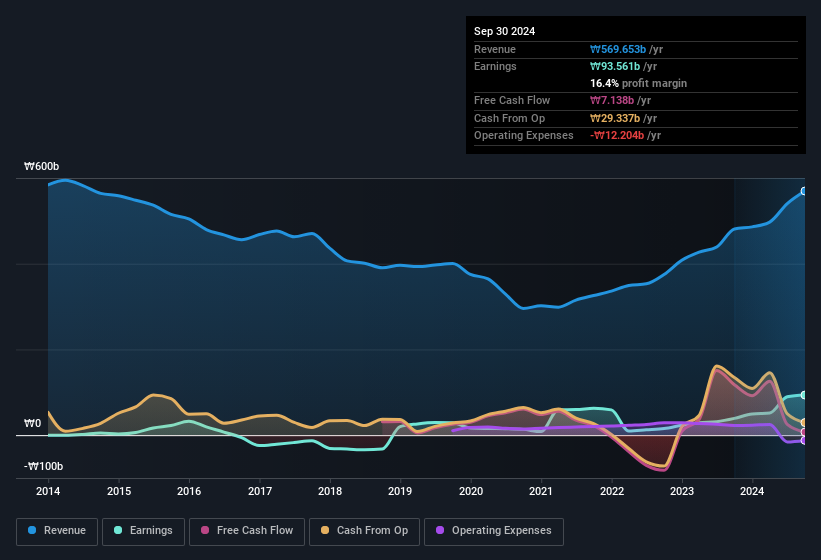This screenshot has width=821, height=560.
Task: Click the 2021 x-axis label
Action: coord(541,491)
